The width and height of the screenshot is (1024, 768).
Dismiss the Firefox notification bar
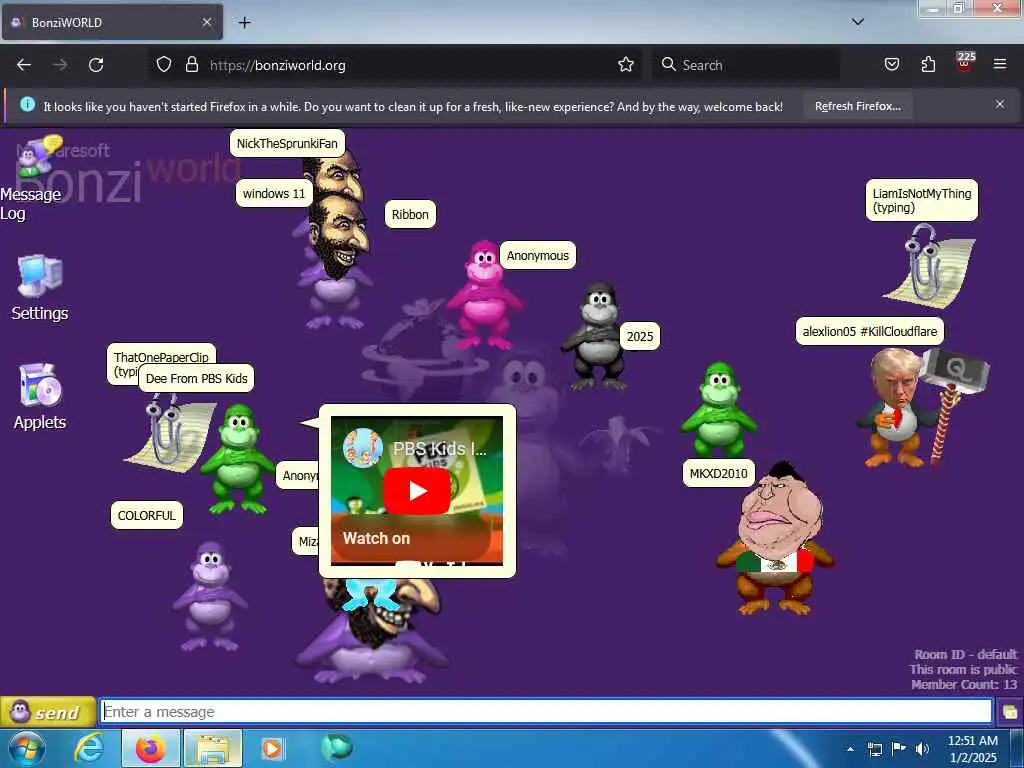tap(1000, 104)
